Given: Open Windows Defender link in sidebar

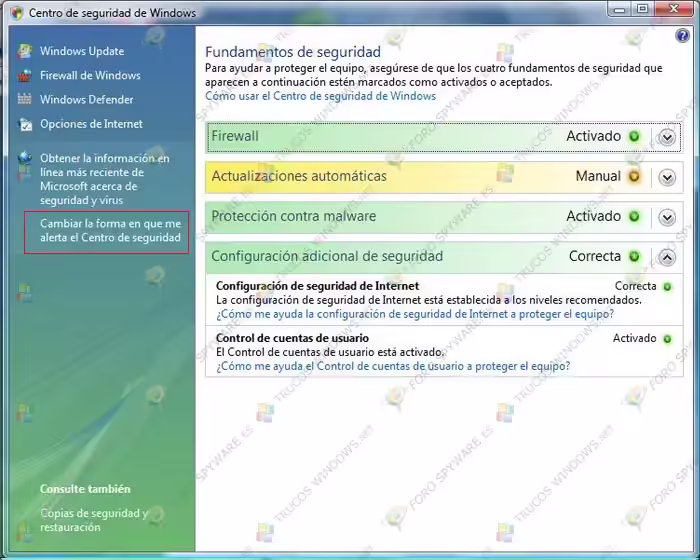Looking at the screenshot, I should [x=87, y=100].
